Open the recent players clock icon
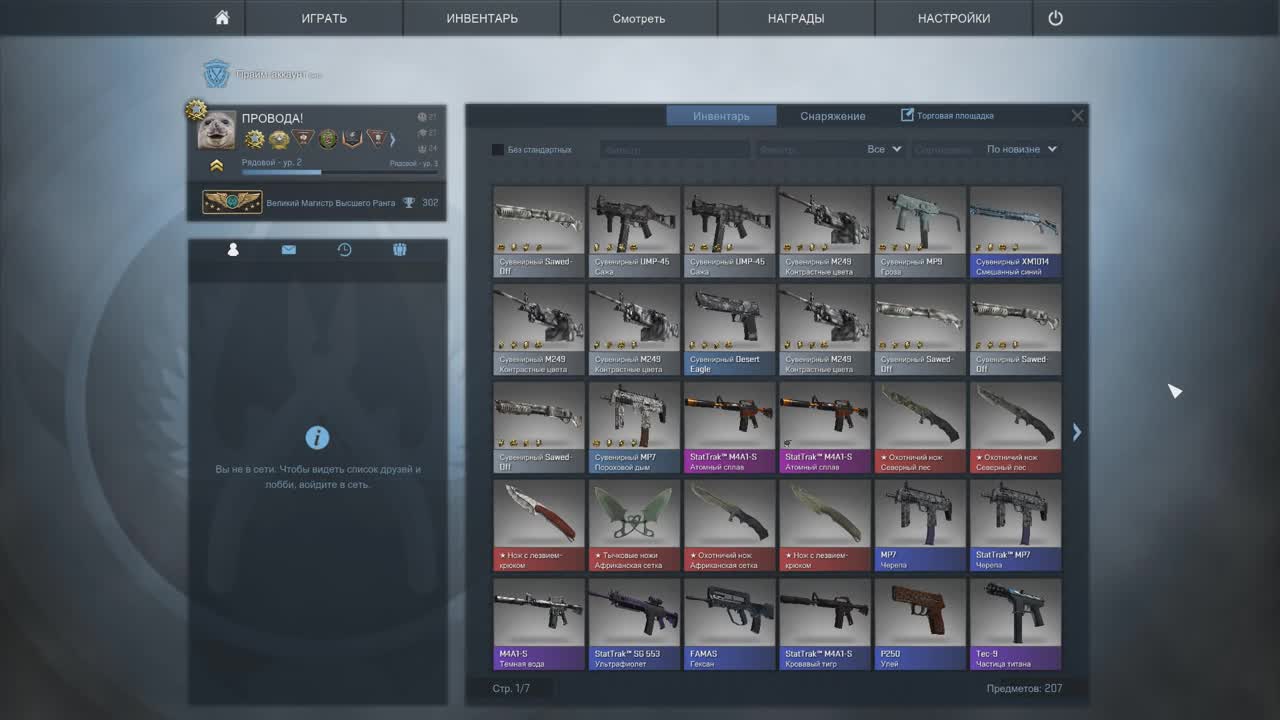The height and width of the screenshot is (720, 1280). tap(344, 250)
